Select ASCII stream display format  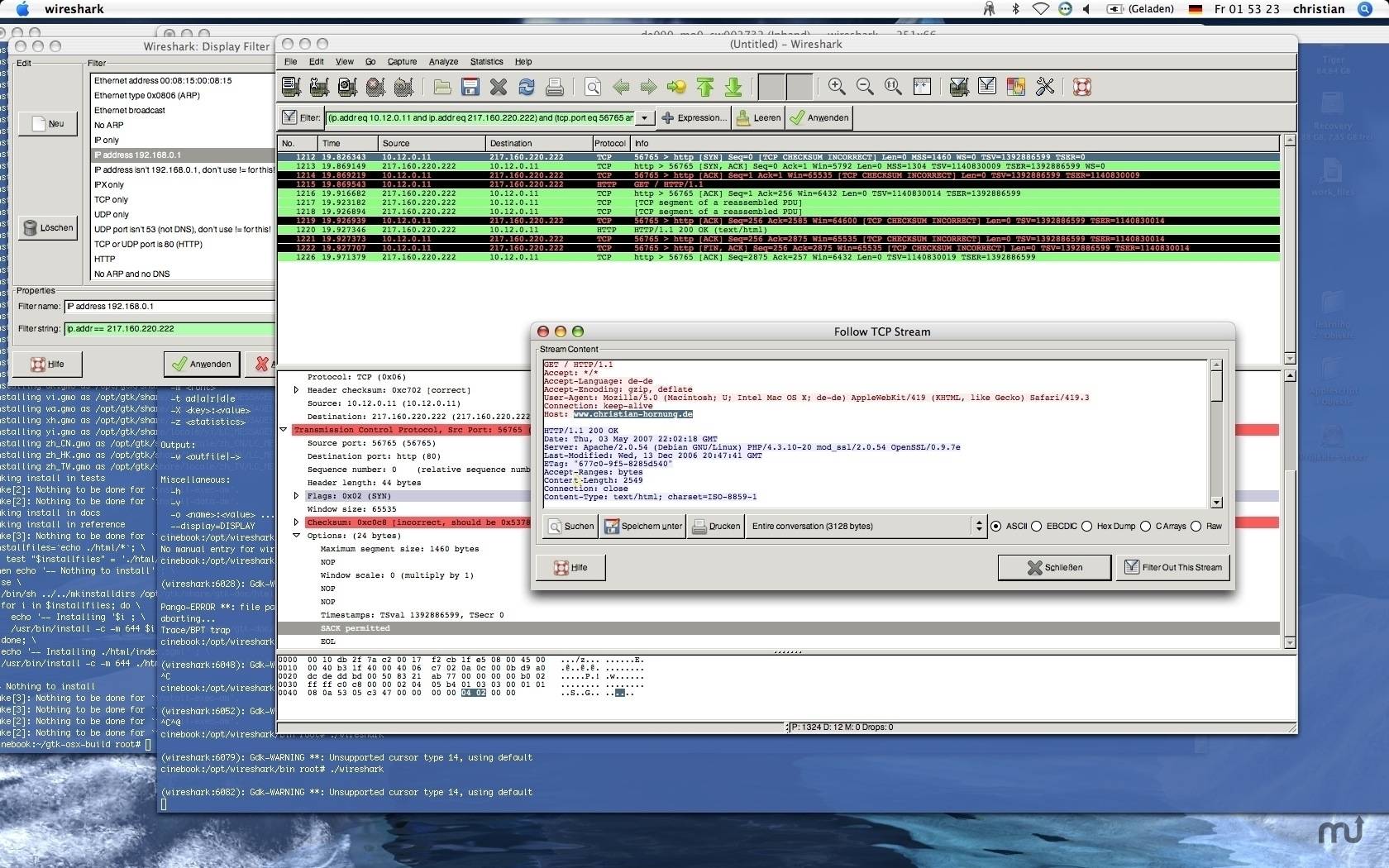click(x=995, y=527)
